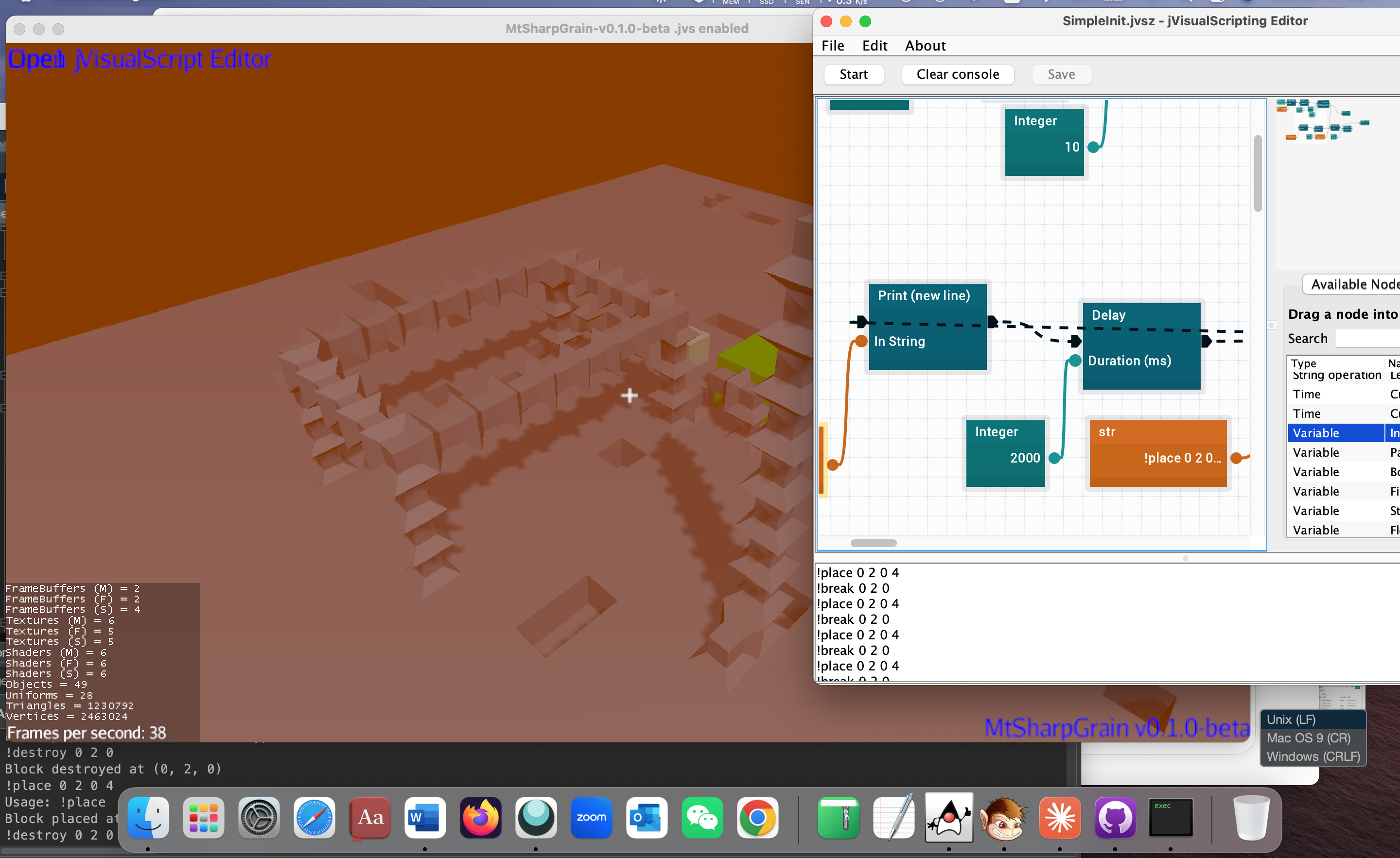
Task: Select the Integer 2000 node
Action: tap(1005, 453)
